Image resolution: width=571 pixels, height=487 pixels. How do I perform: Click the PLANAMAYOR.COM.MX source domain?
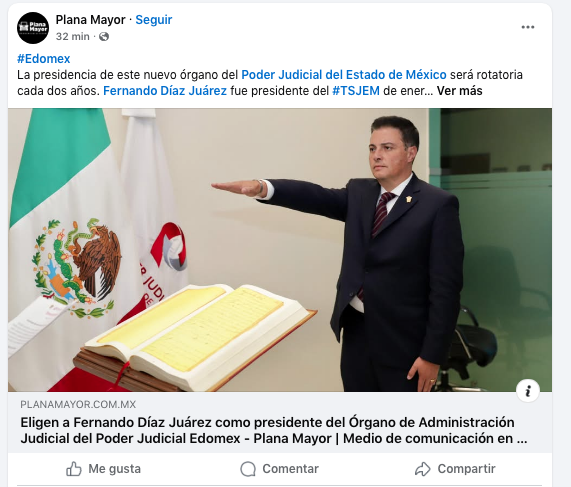point(78,404)
